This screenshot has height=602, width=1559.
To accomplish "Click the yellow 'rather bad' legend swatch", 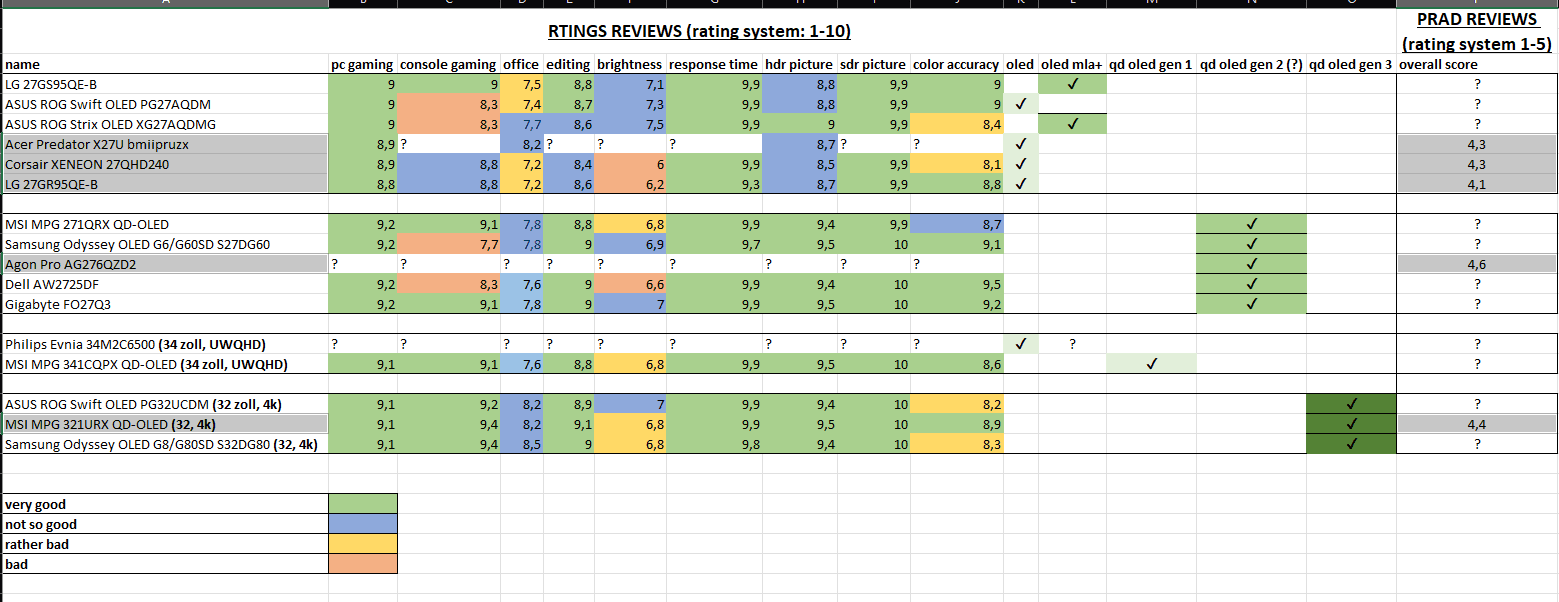I will click(x=363, y=544).
